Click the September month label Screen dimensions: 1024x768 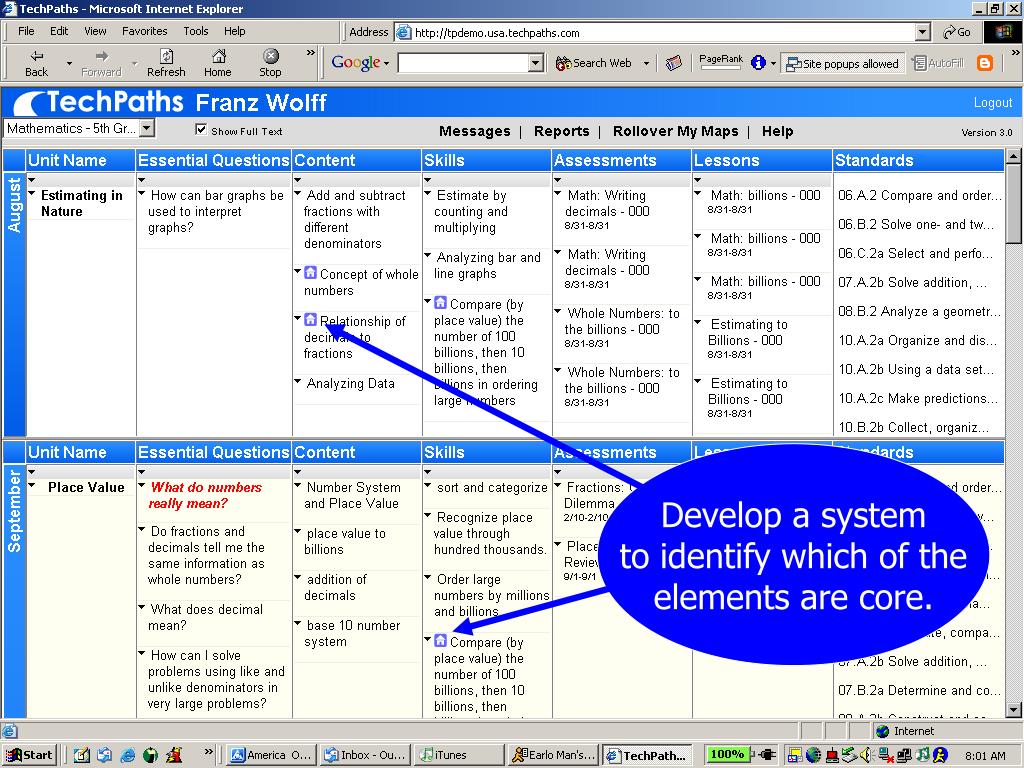coord(14,510)
